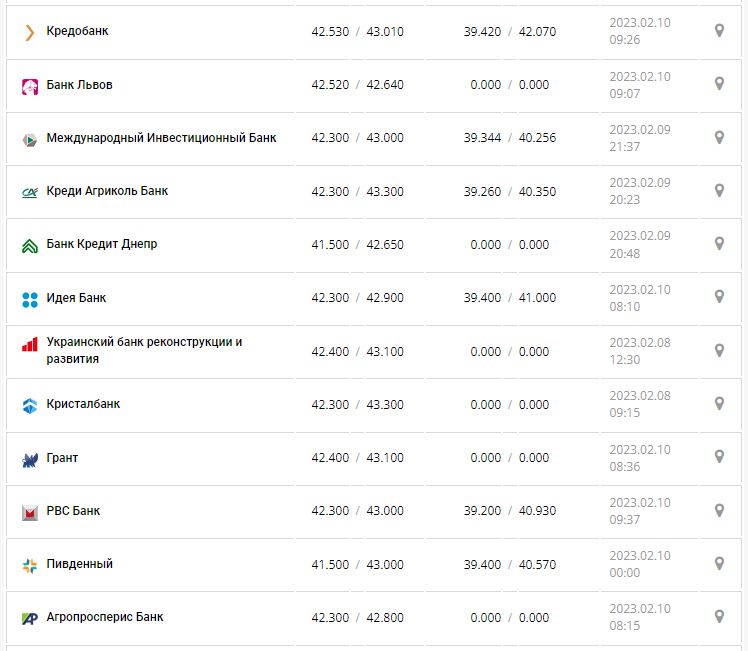This screenshot has height=651, width=748.
Task: Click the Идея Банк logo icon
Action: point(29,299)
